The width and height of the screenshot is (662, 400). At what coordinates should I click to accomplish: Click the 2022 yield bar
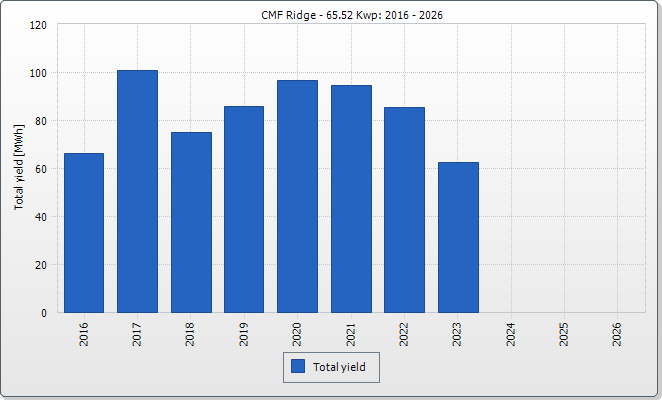(404, 210)
